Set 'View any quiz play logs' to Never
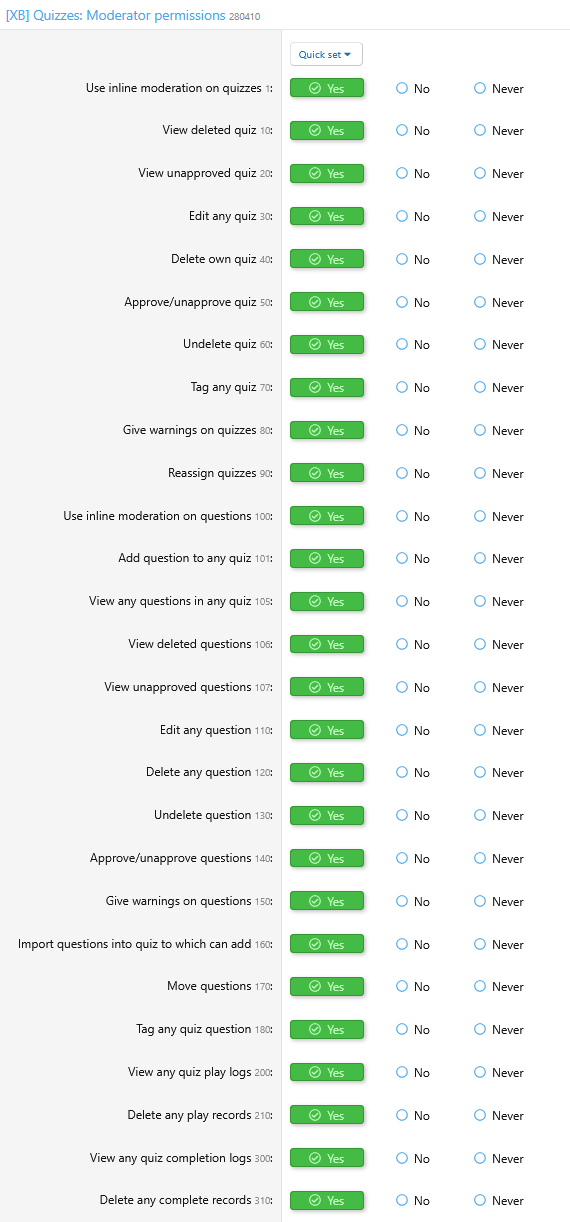The height and width of the screenshot is (1222, 570). 499,1073
